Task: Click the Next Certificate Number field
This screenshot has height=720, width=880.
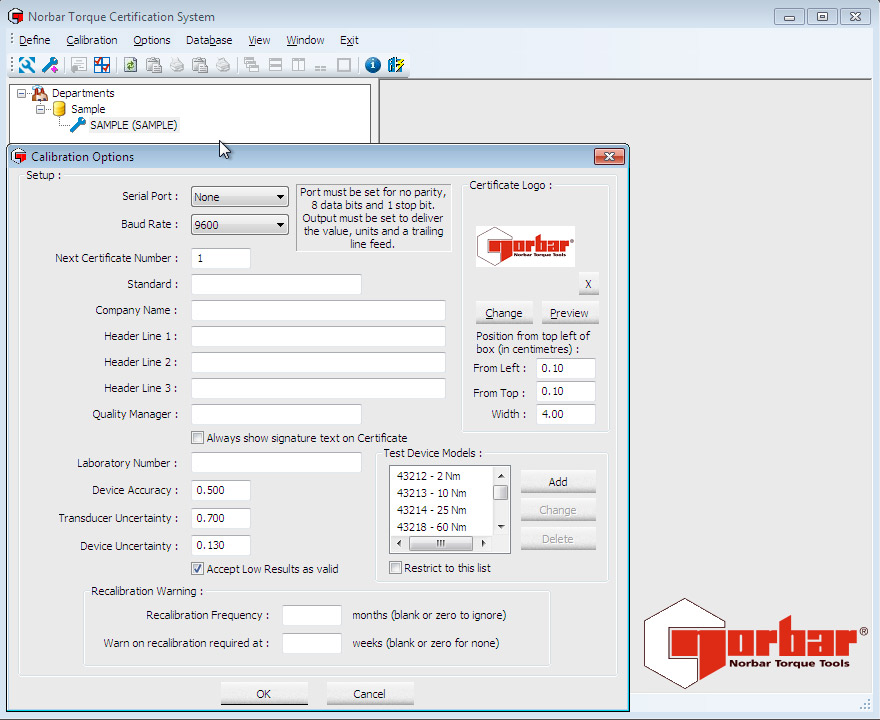Action: (221, 258)
